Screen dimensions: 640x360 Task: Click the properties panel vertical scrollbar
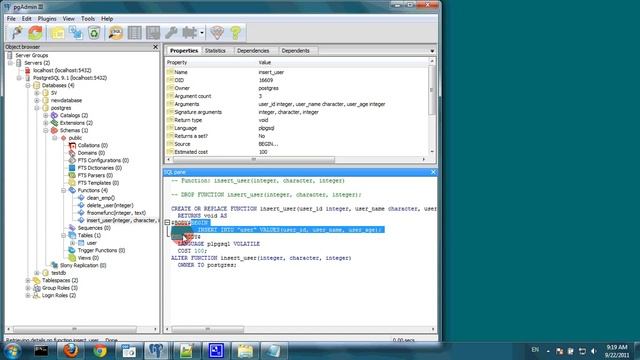432,90
